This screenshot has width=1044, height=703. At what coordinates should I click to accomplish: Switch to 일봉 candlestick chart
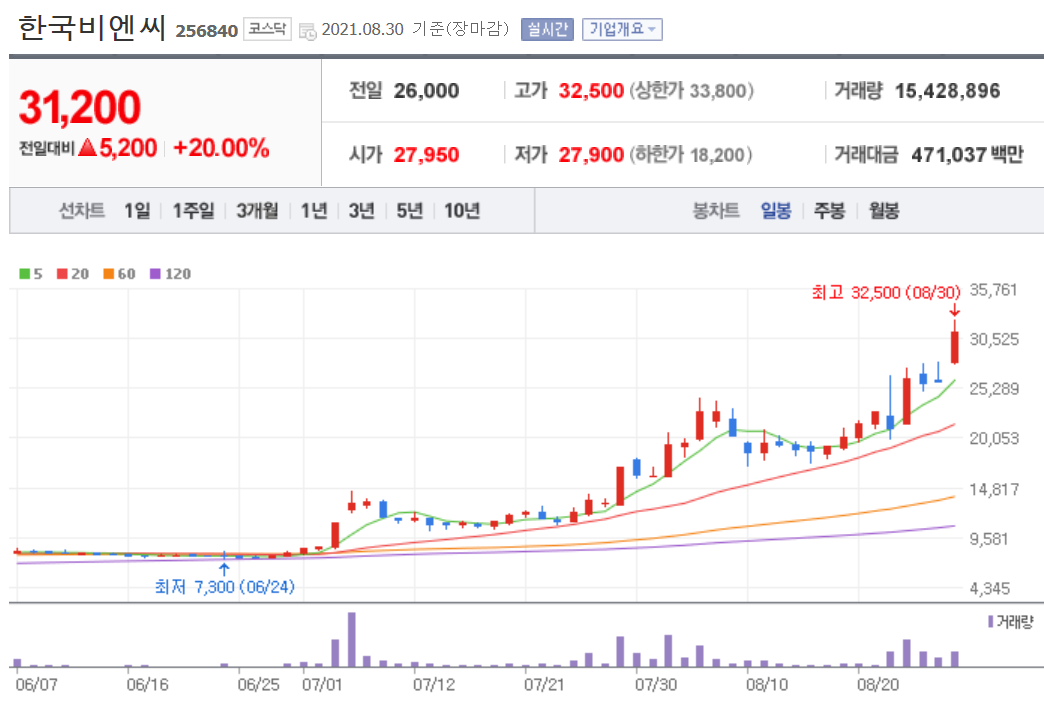tap(776, 211)
